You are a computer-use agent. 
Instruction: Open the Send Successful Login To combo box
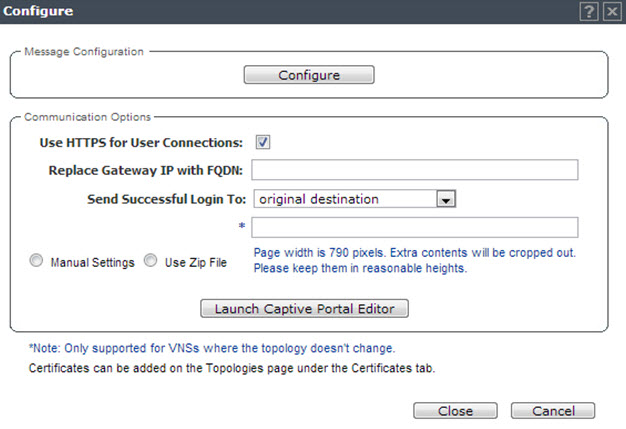(x=355, y=199)
